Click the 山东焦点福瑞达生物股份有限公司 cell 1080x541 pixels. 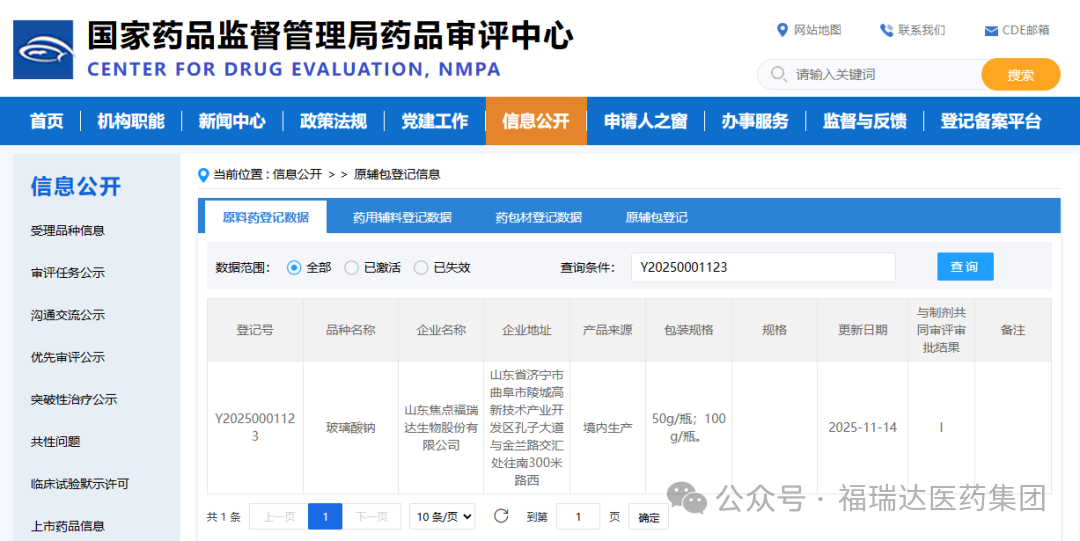tap(441, 428)
